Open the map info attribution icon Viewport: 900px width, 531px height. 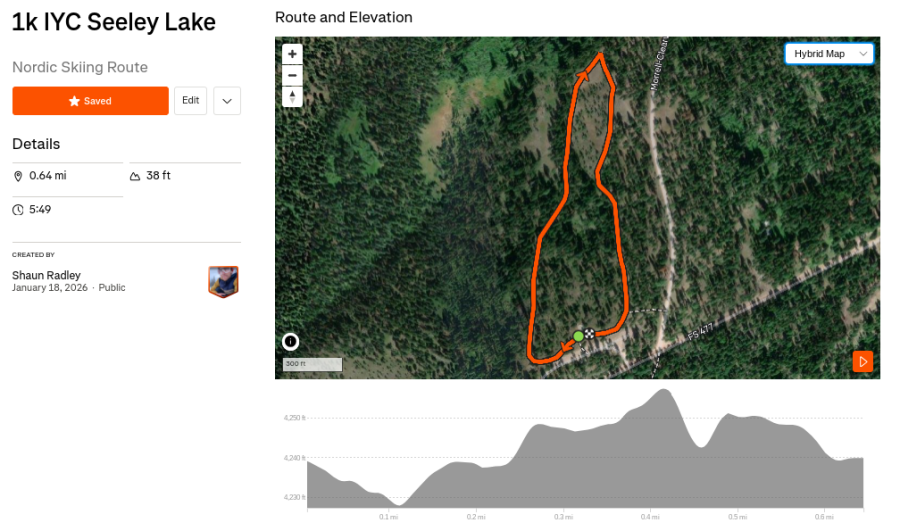pos(290,341)
